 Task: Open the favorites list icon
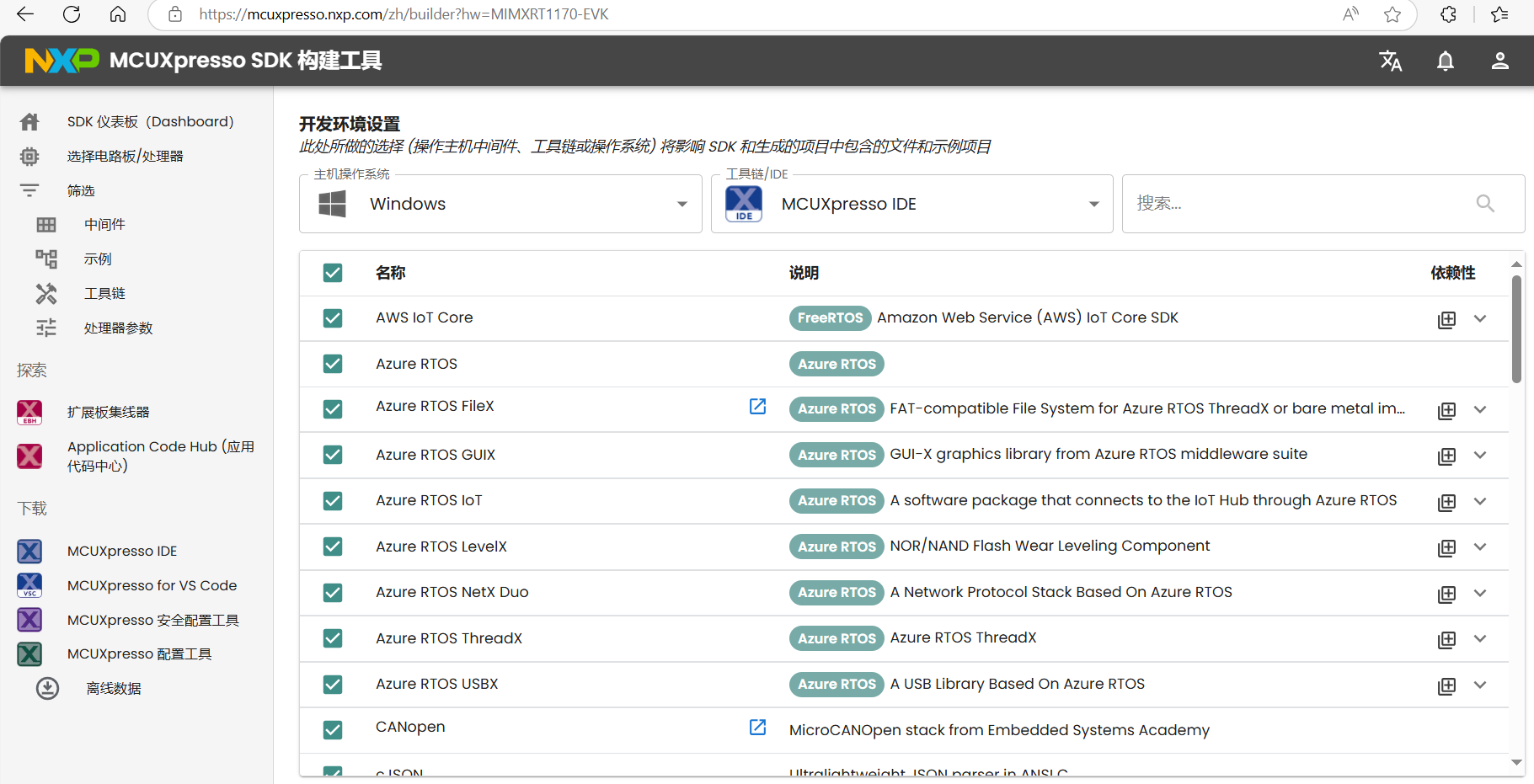coord(1500,14)
